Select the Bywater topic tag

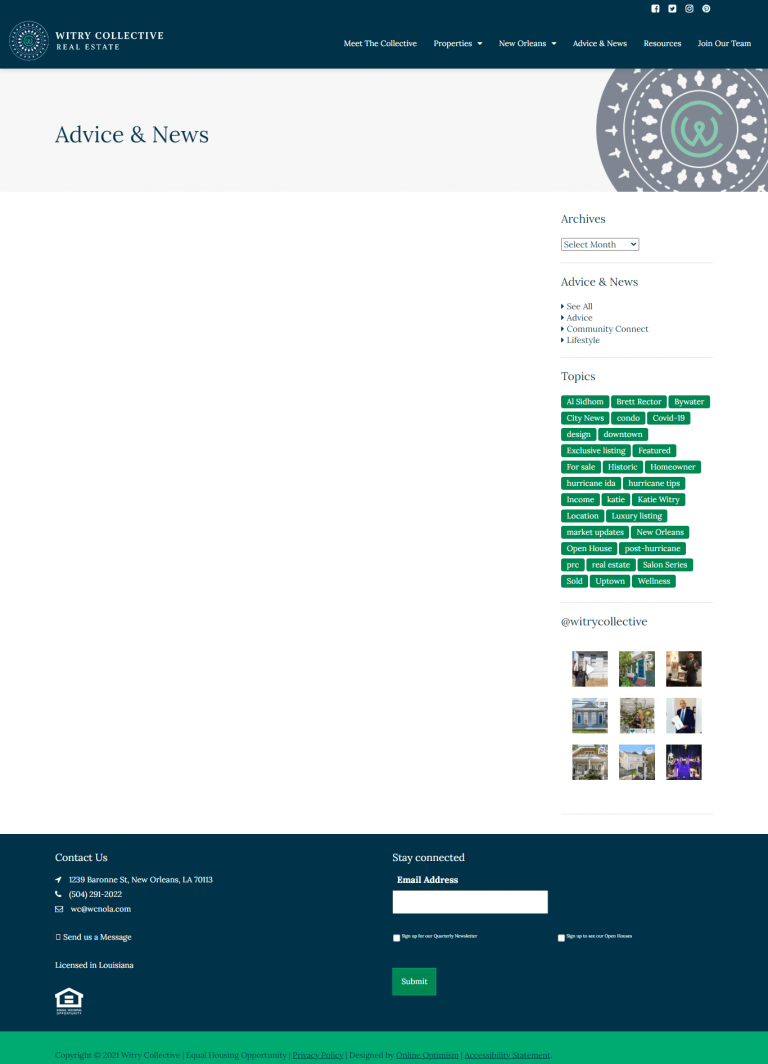689,402
